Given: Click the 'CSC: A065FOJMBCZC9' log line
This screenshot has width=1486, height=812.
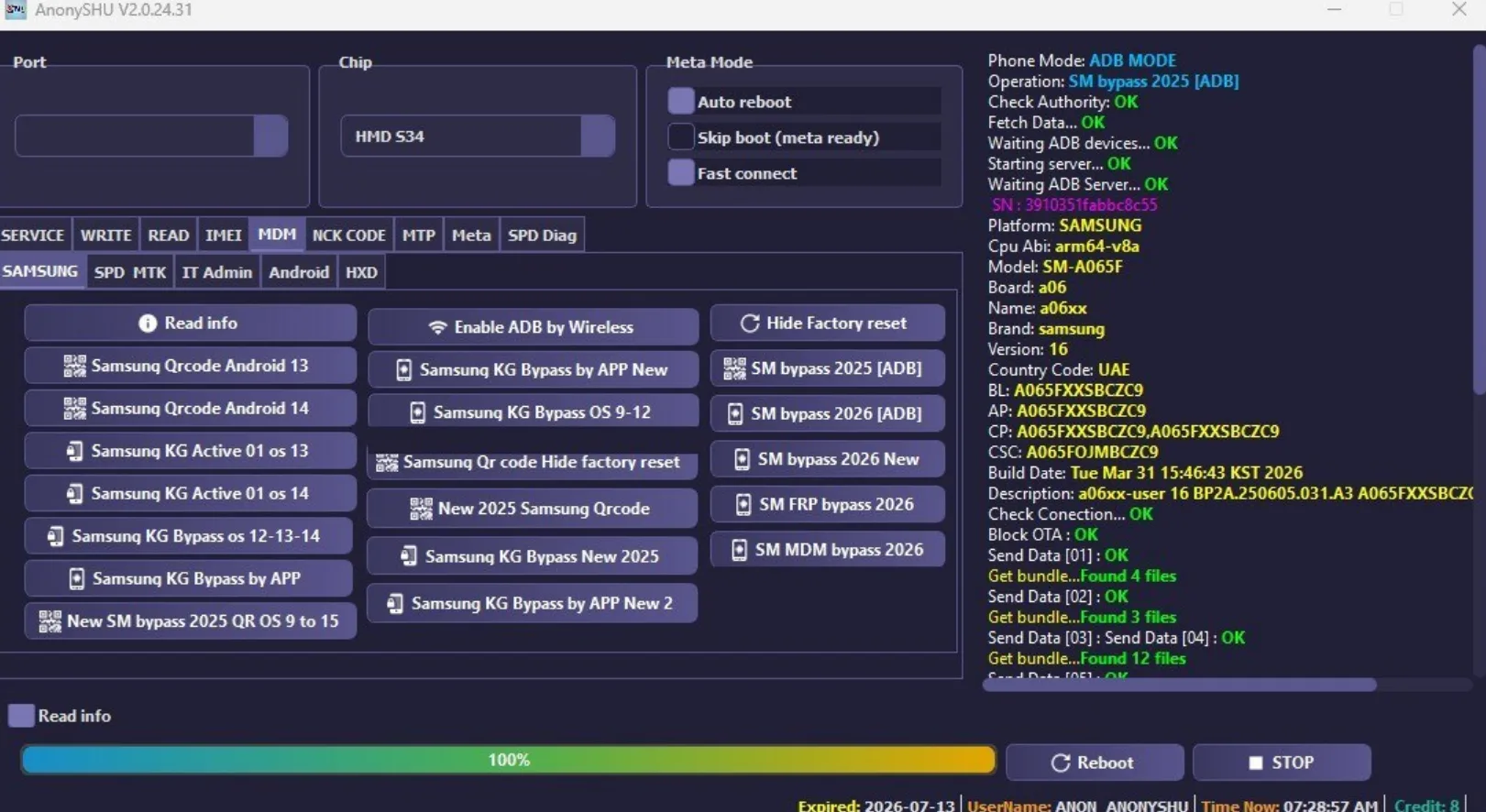Looking at the screenshot, I should [1073, 453].
